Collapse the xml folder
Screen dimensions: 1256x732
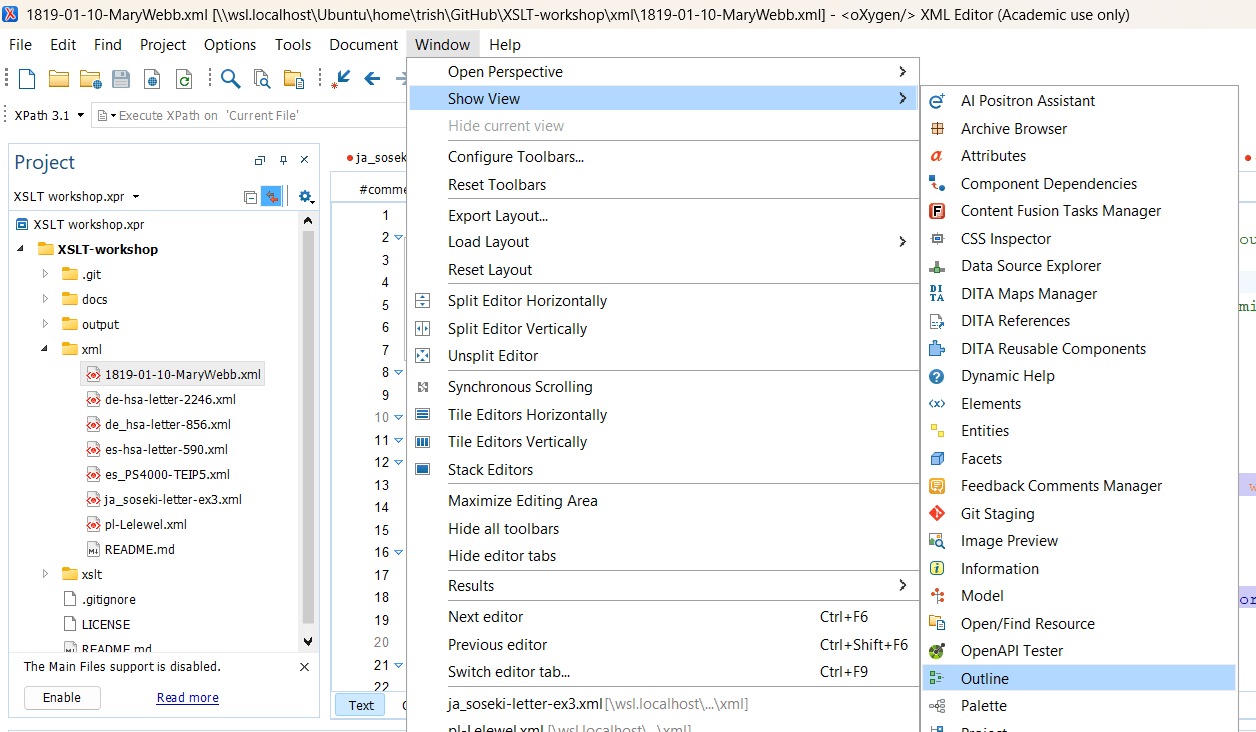[45, 349]
